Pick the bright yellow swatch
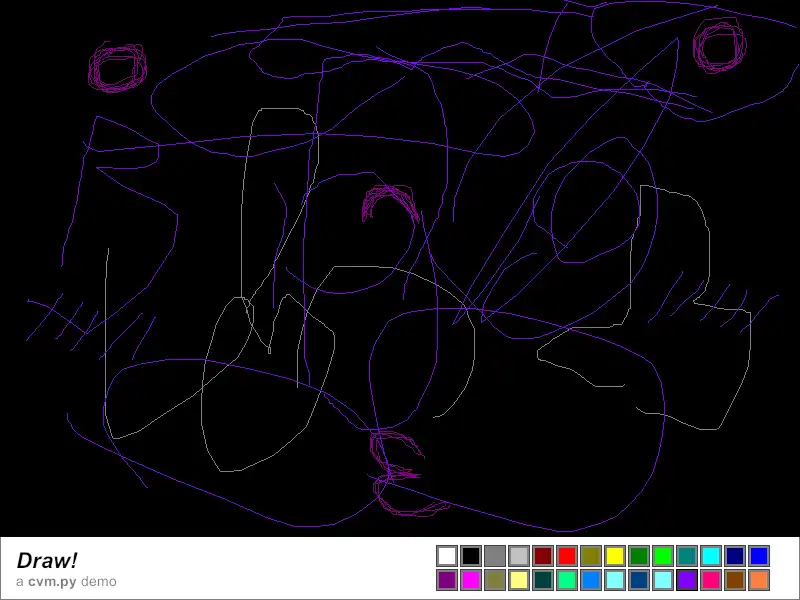The width and height of the screenshot is (800, 600). coord(615,556)
